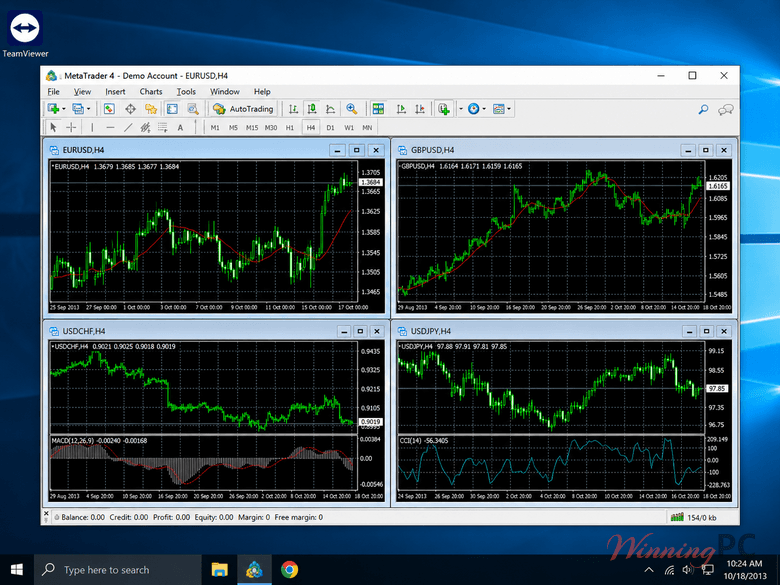The width and height of the screenshot is (780, 585).
Task: Focus the taskbar search box
Action: pyautogui.click(x=117, y=570)
